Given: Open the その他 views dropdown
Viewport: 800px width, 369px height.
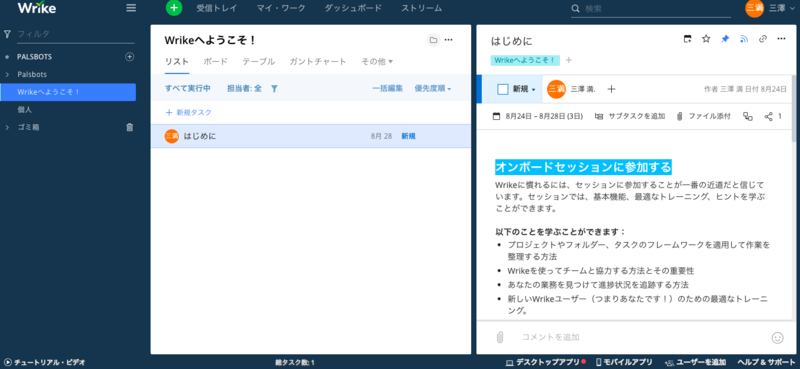Looking at the screenshot, I should click(377, 62).
